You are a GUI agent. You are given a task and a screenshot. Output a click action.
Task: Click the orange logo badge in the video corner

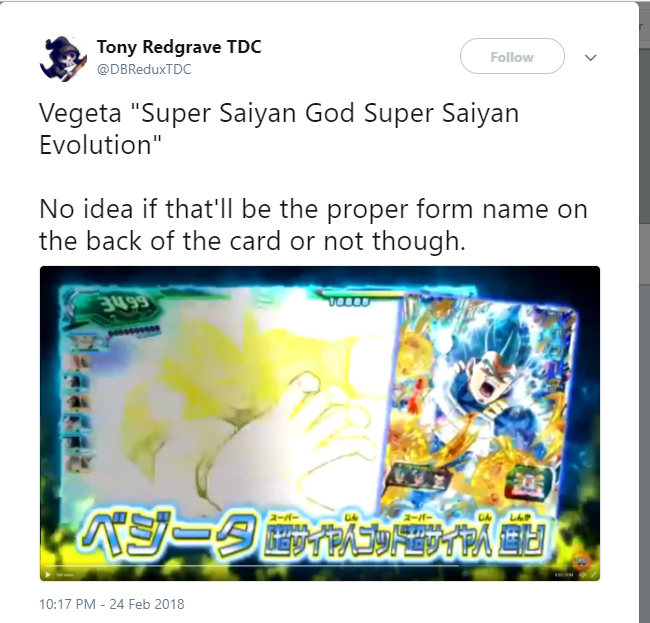click(581, 562)
